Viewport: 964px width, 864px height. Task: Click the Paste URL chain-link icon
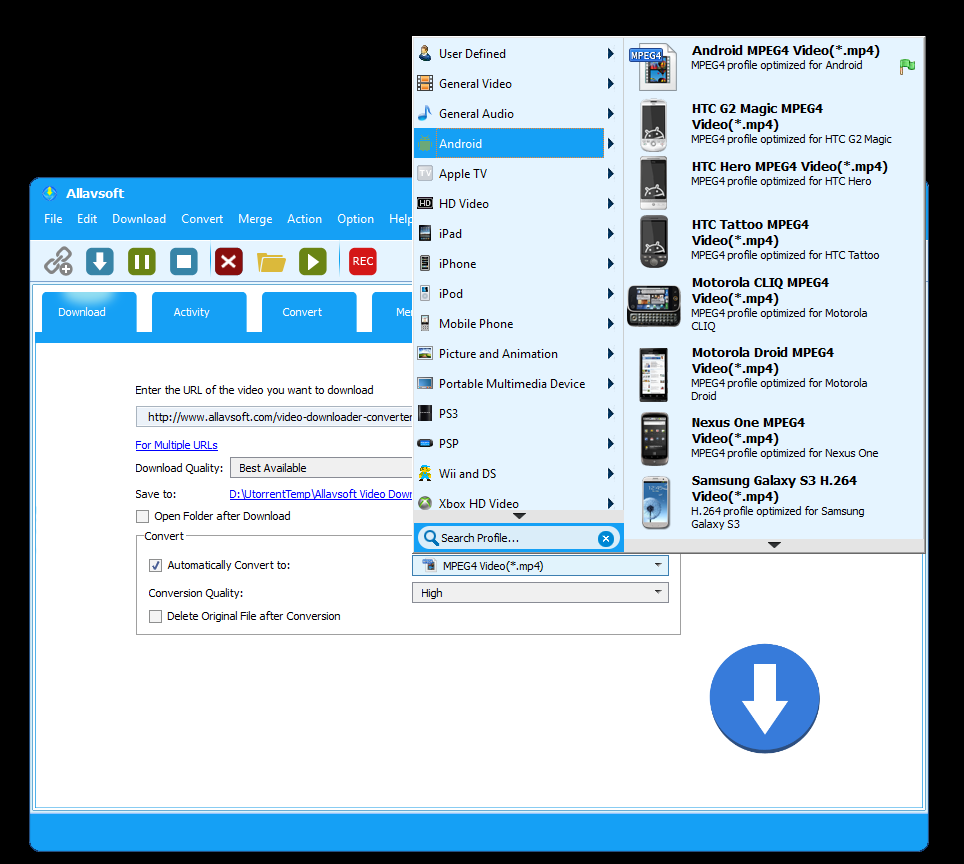pos(58,261)
